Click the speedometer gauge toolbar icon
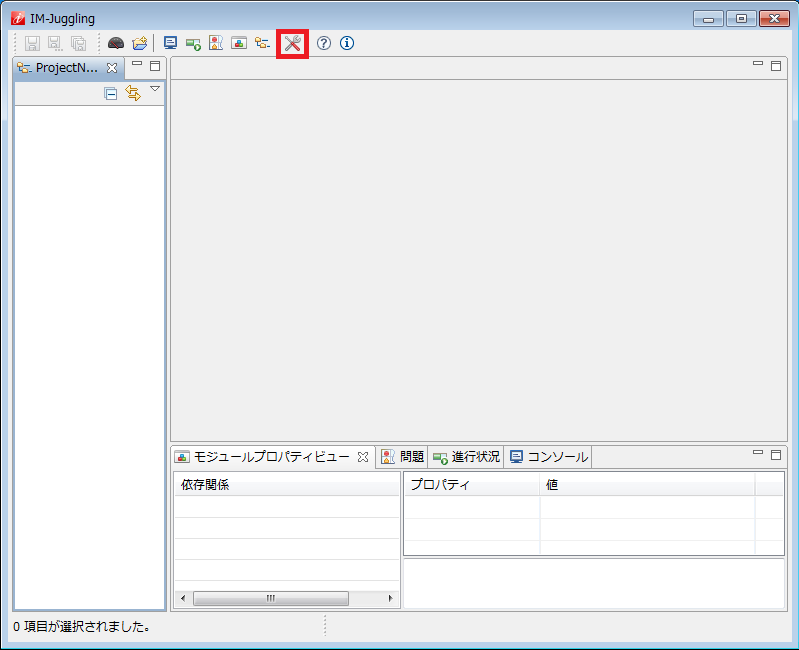 116,43
